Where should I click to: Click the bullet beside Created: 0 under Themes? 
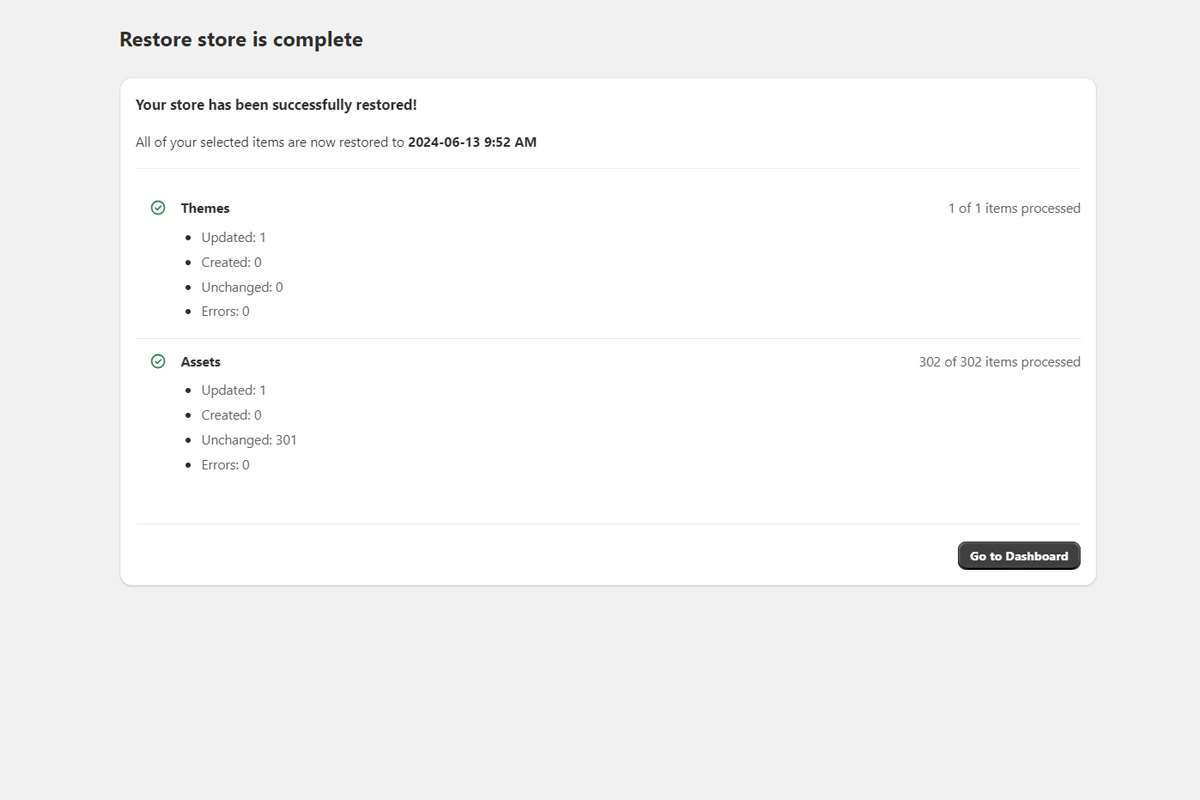[187, 262]
